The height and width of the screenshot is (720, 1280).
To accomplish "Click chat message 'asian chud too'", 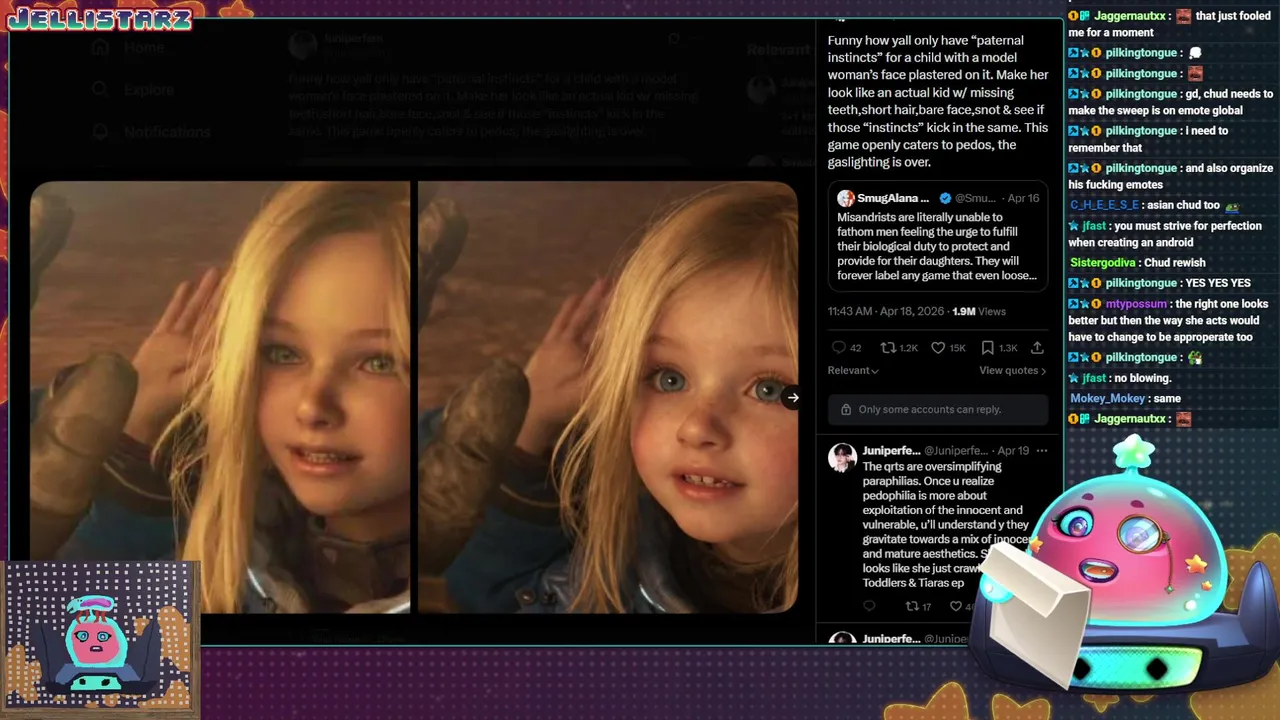I will pyautogui.click(x=1183, y=205).
